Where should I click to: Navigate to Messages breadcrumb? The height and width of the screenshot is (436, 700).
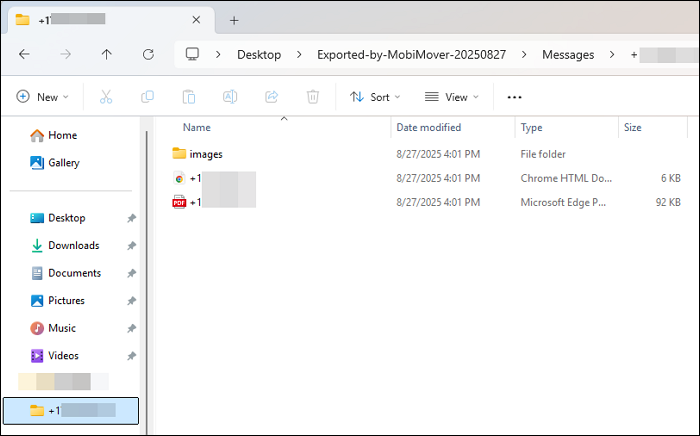click(568, 54)
